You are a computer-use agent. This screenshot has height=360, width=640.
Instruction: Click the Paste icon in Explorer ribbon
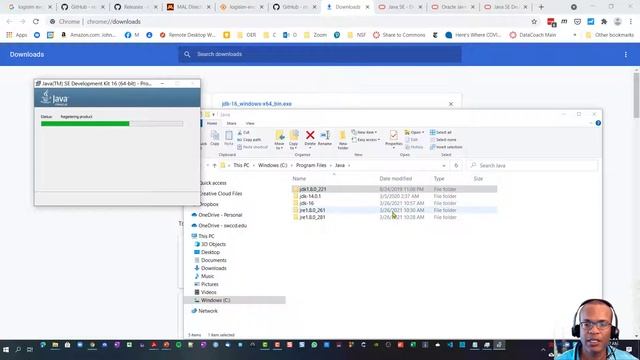click(x=229, y=138)
